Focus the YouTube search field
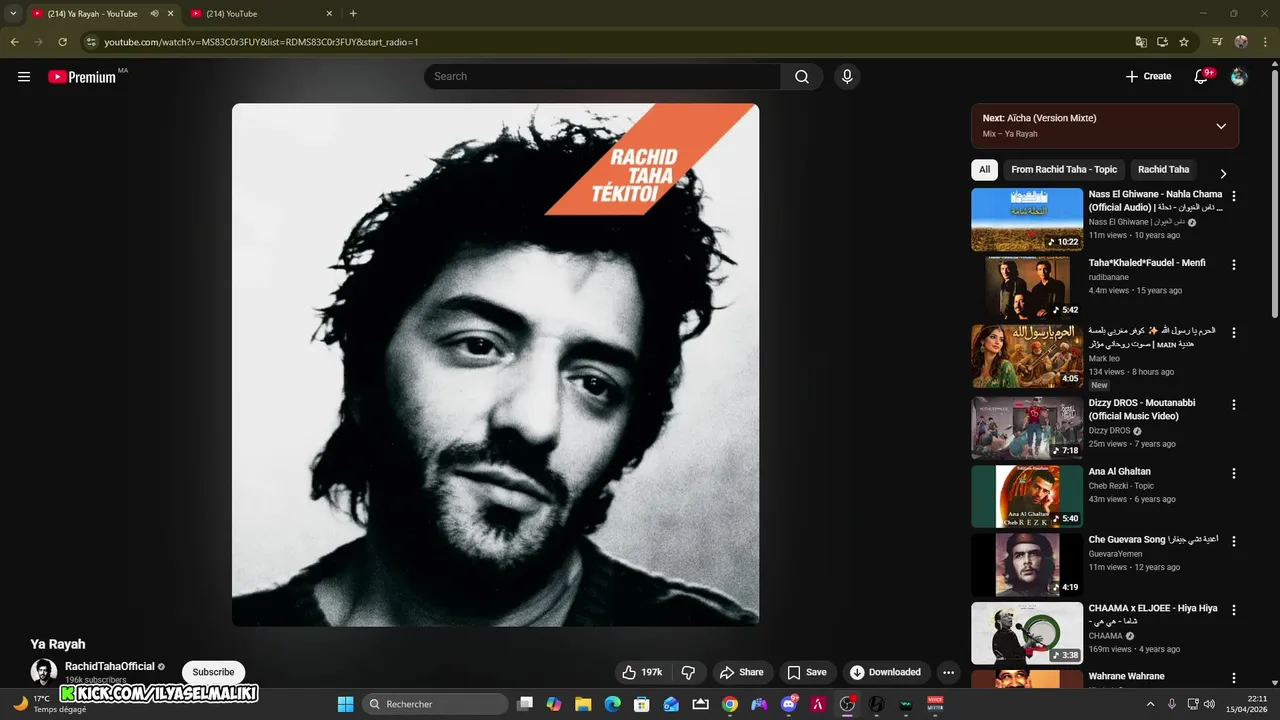The height and width of the screenshot is (720, 1280). click(x=603, y=76)
